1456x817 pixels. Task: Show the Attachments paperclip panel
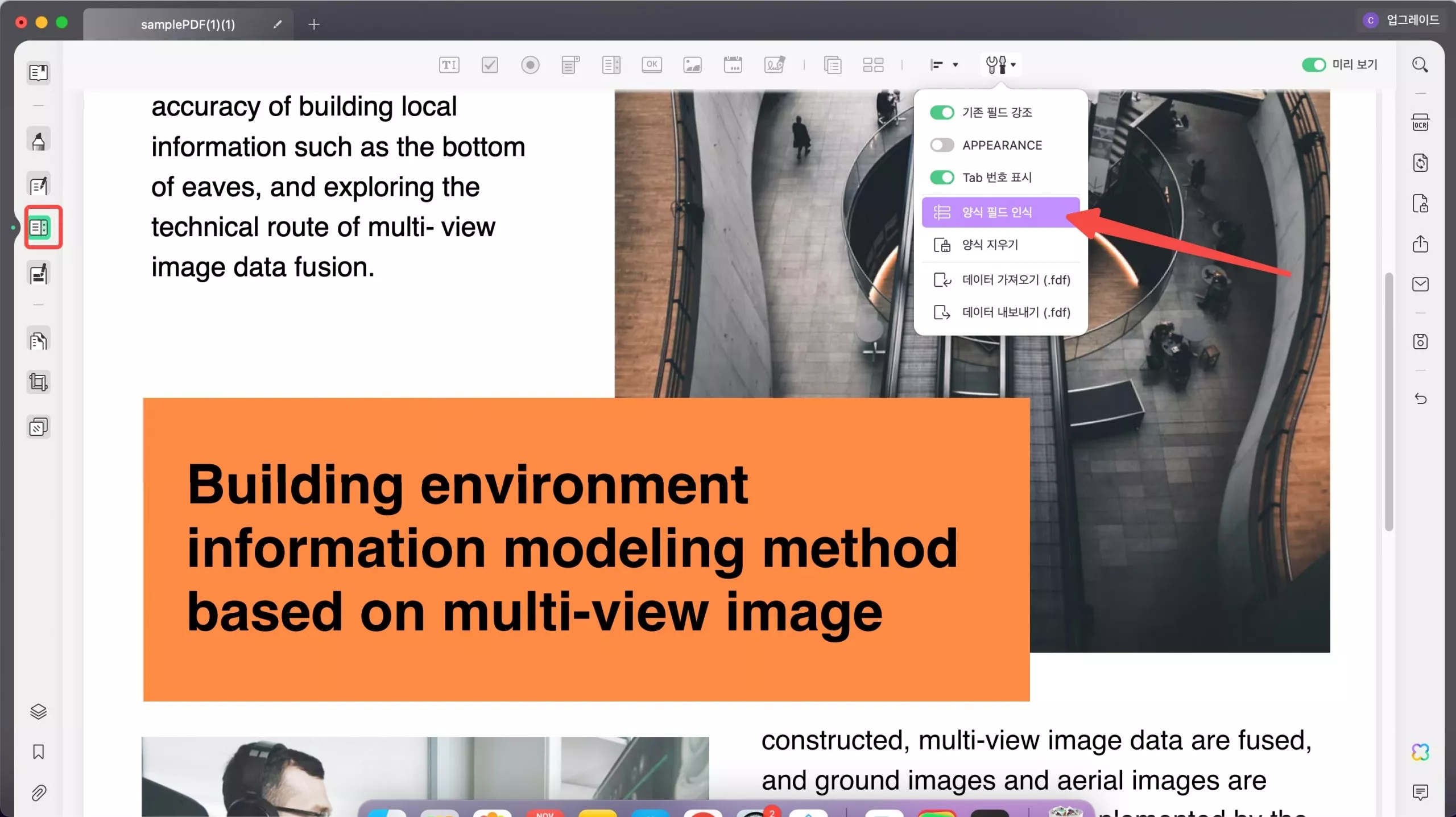coord(38,793)
